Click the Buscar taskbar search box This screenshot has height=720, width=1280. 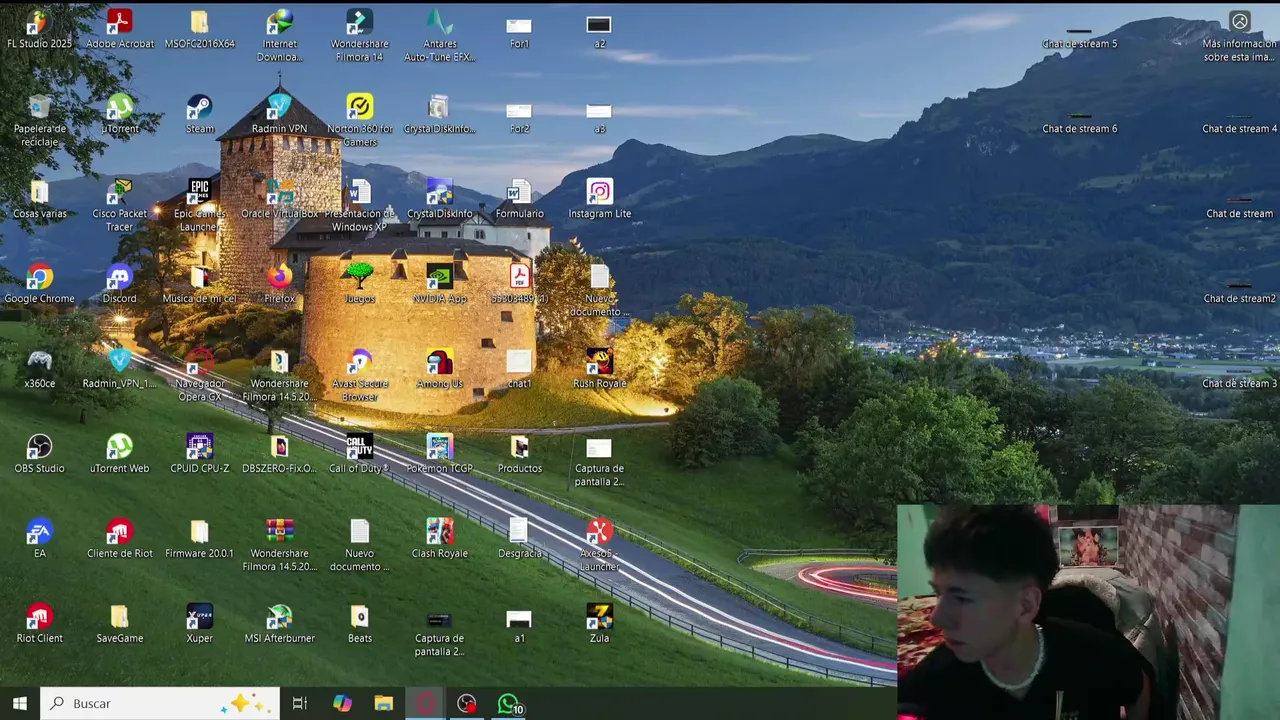pos(159,703)
